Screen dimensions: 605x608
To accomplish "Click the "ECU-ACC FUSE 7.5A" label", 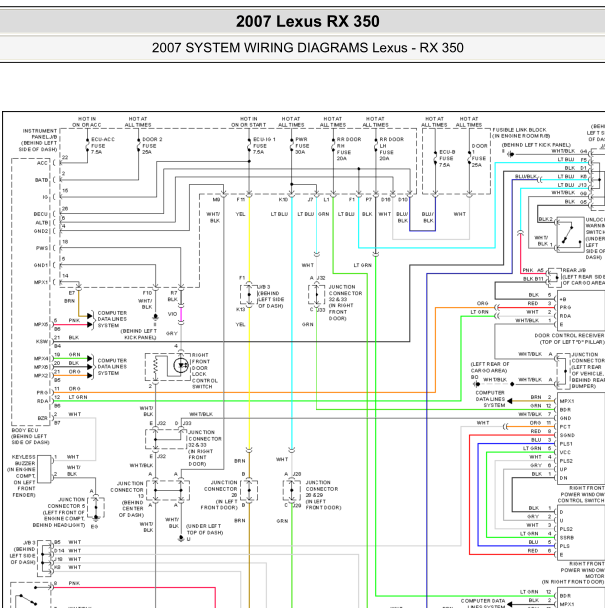I will [102, 145].
